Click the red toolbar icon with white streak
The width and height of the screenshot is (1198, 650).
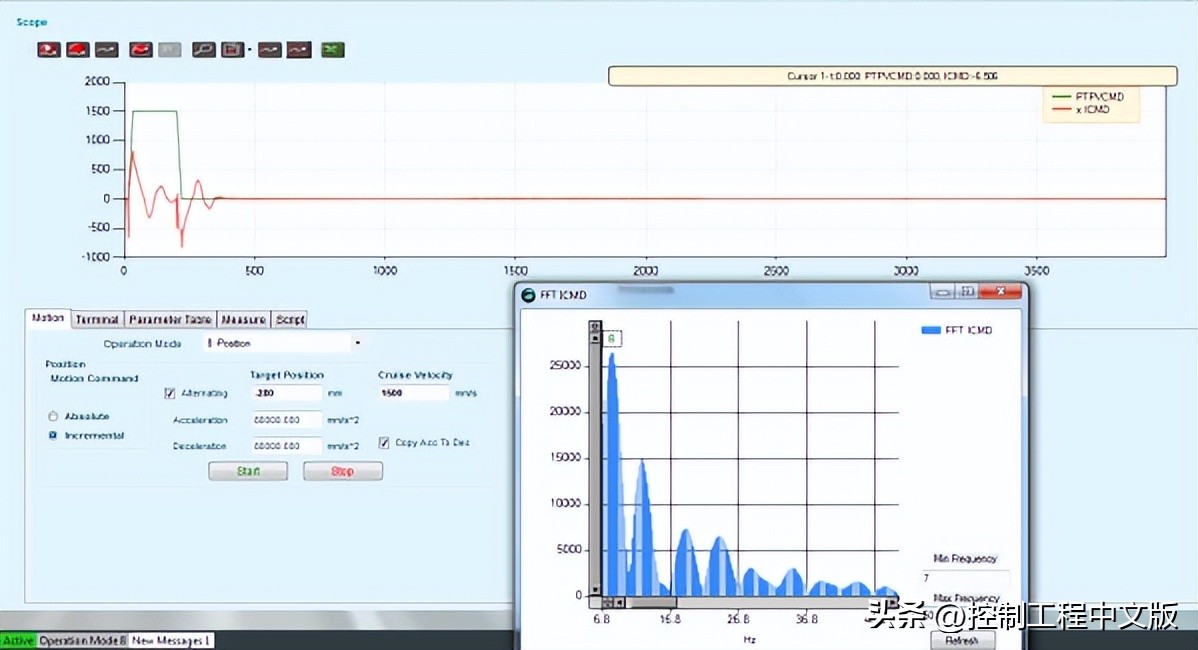(x=141, y=50)
